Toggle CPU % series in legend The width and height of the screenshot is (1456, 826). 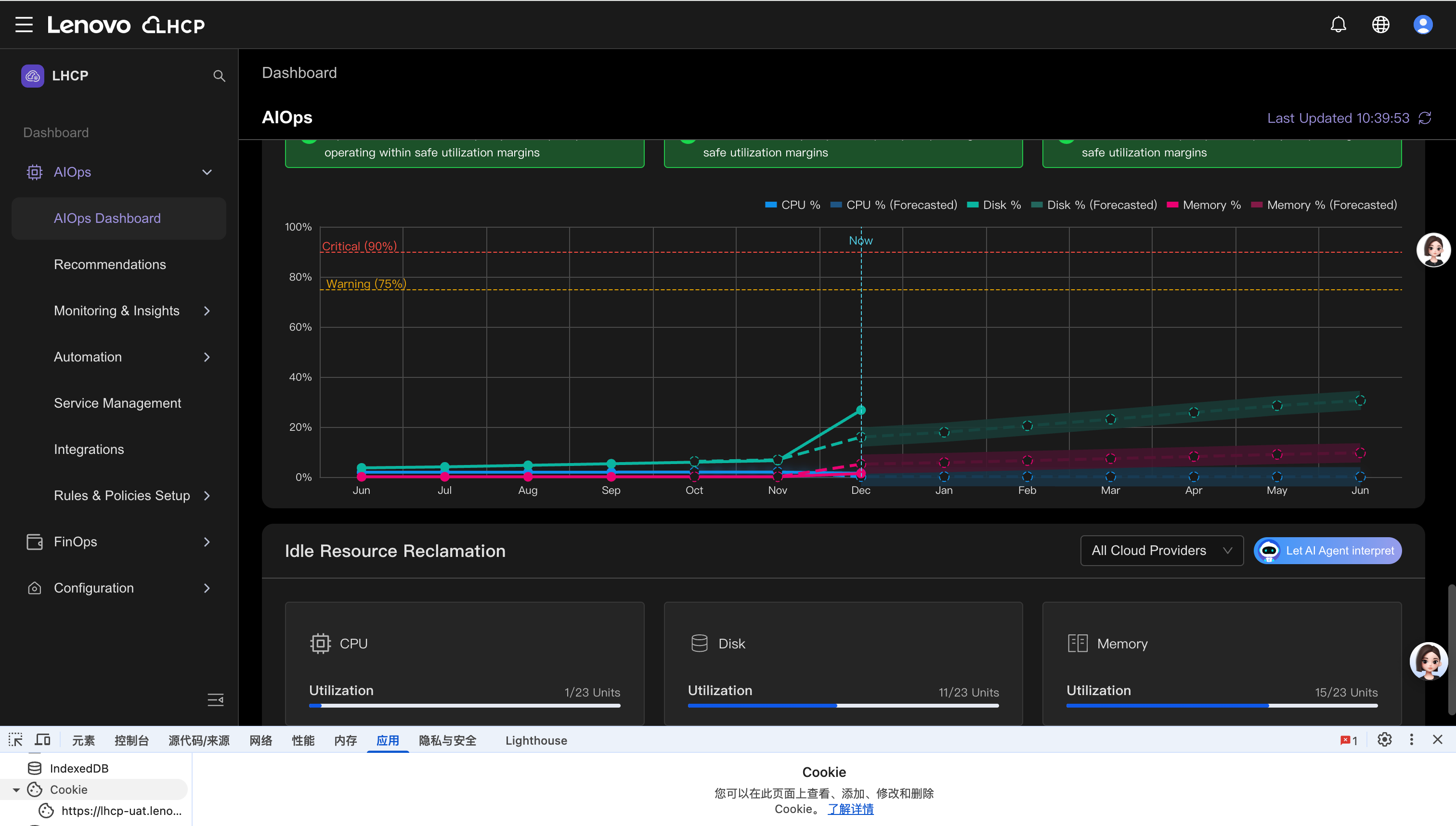click(793, 205)
